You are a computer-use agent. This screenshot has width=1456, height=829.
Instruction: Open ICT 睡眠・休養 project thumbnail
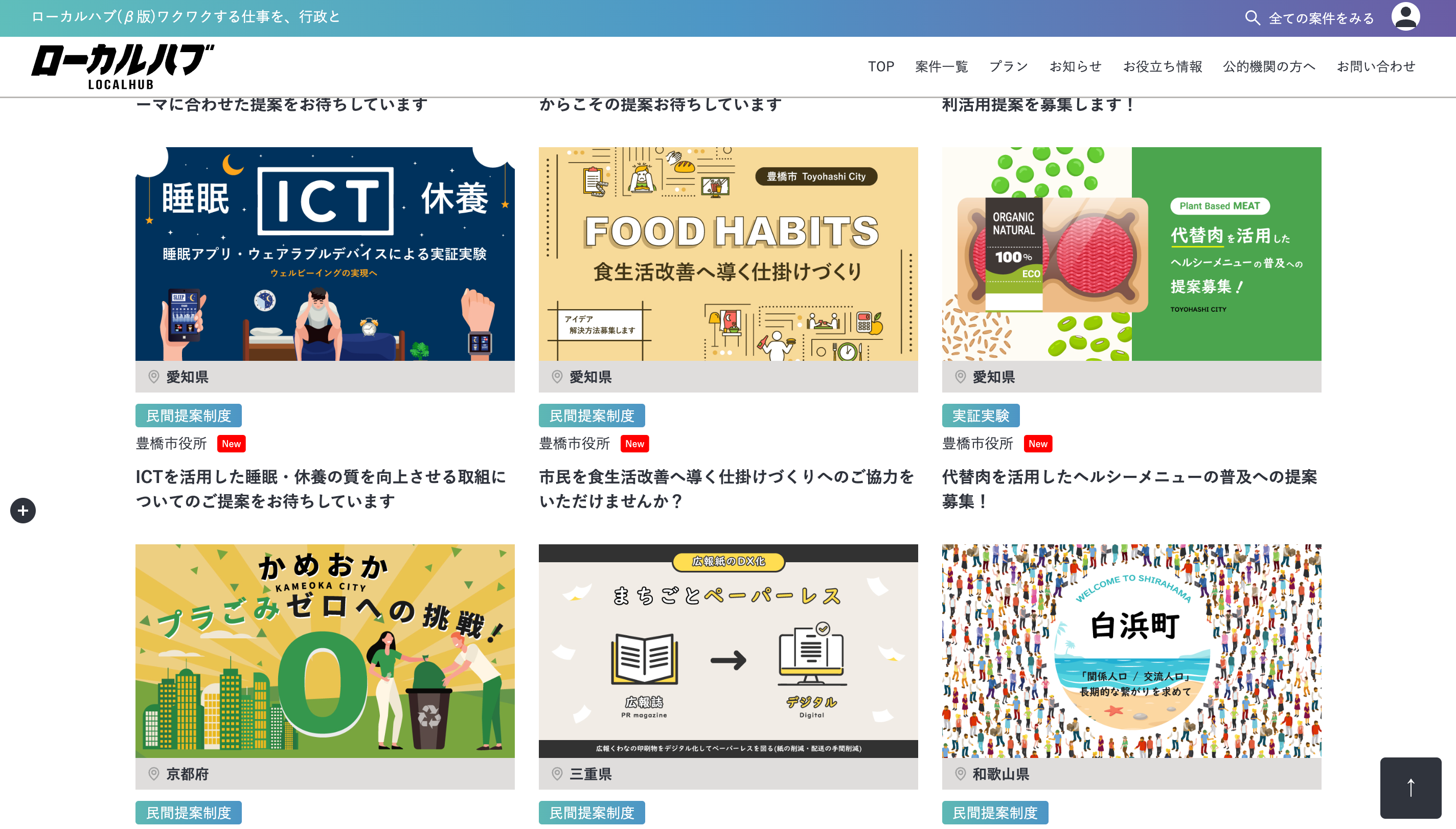point(325,254)
